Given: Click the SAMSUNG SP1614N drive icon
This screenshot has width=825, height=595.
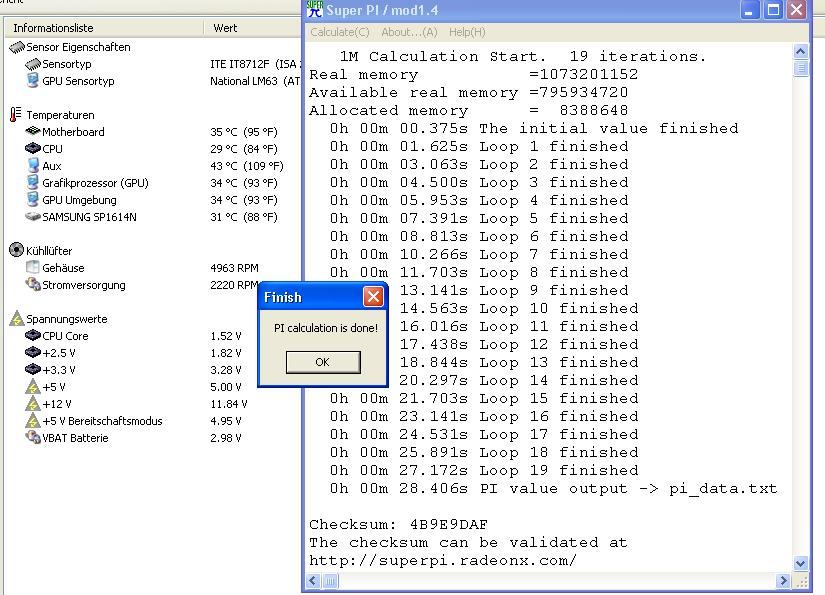Looking at the screenshot, I should pyautogui.click(x=33, y=216).
